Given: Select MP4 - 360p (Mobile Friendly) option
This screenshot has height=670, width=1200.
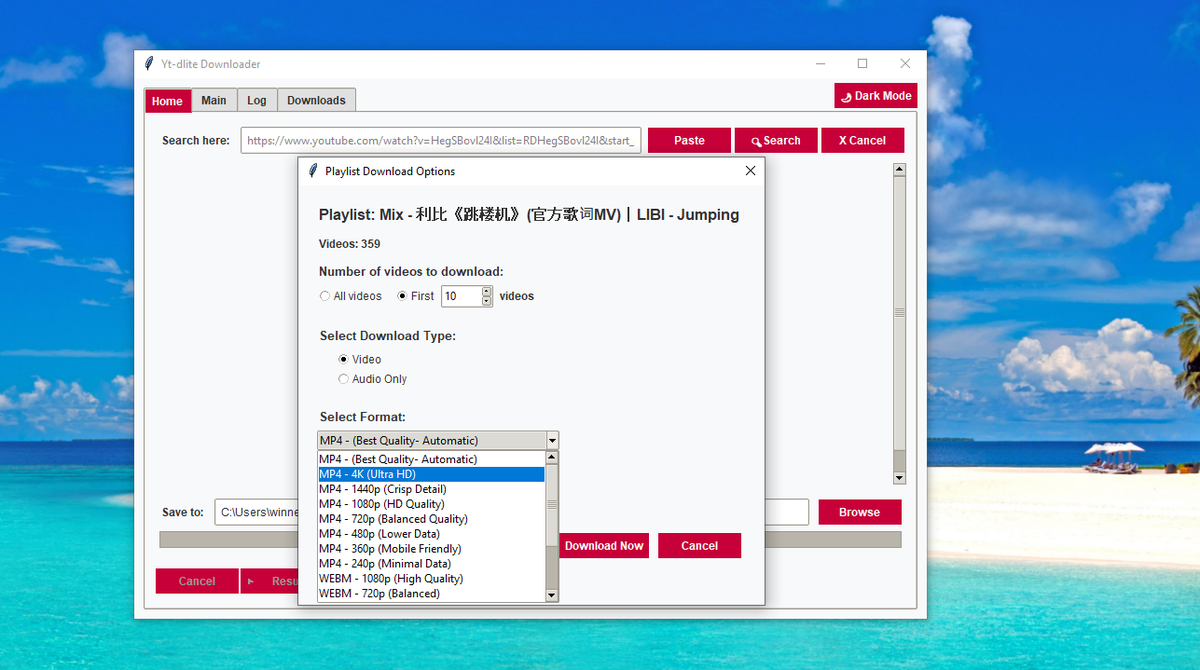Looking at the screenshot, I should coord(431,549).
